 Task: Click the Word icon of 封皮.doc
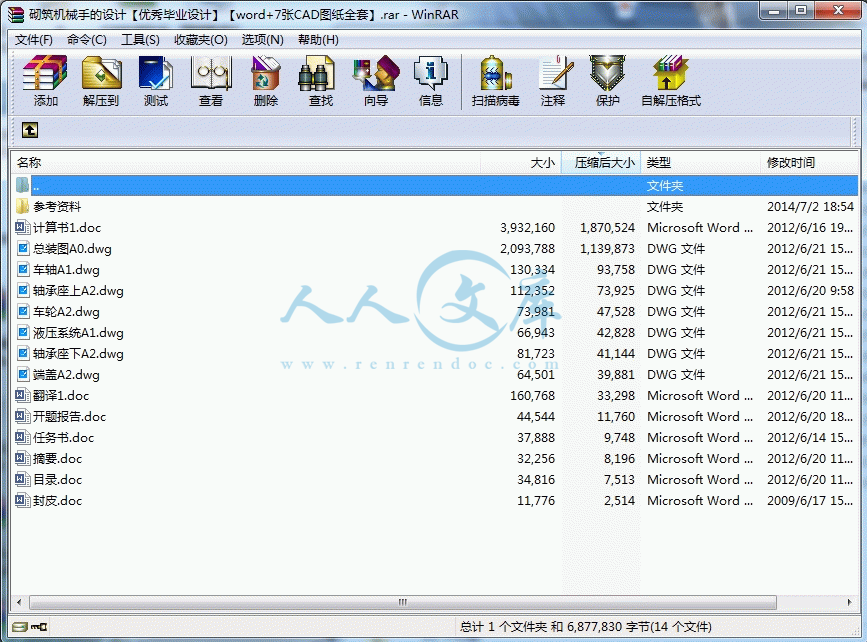coord(22,500)
